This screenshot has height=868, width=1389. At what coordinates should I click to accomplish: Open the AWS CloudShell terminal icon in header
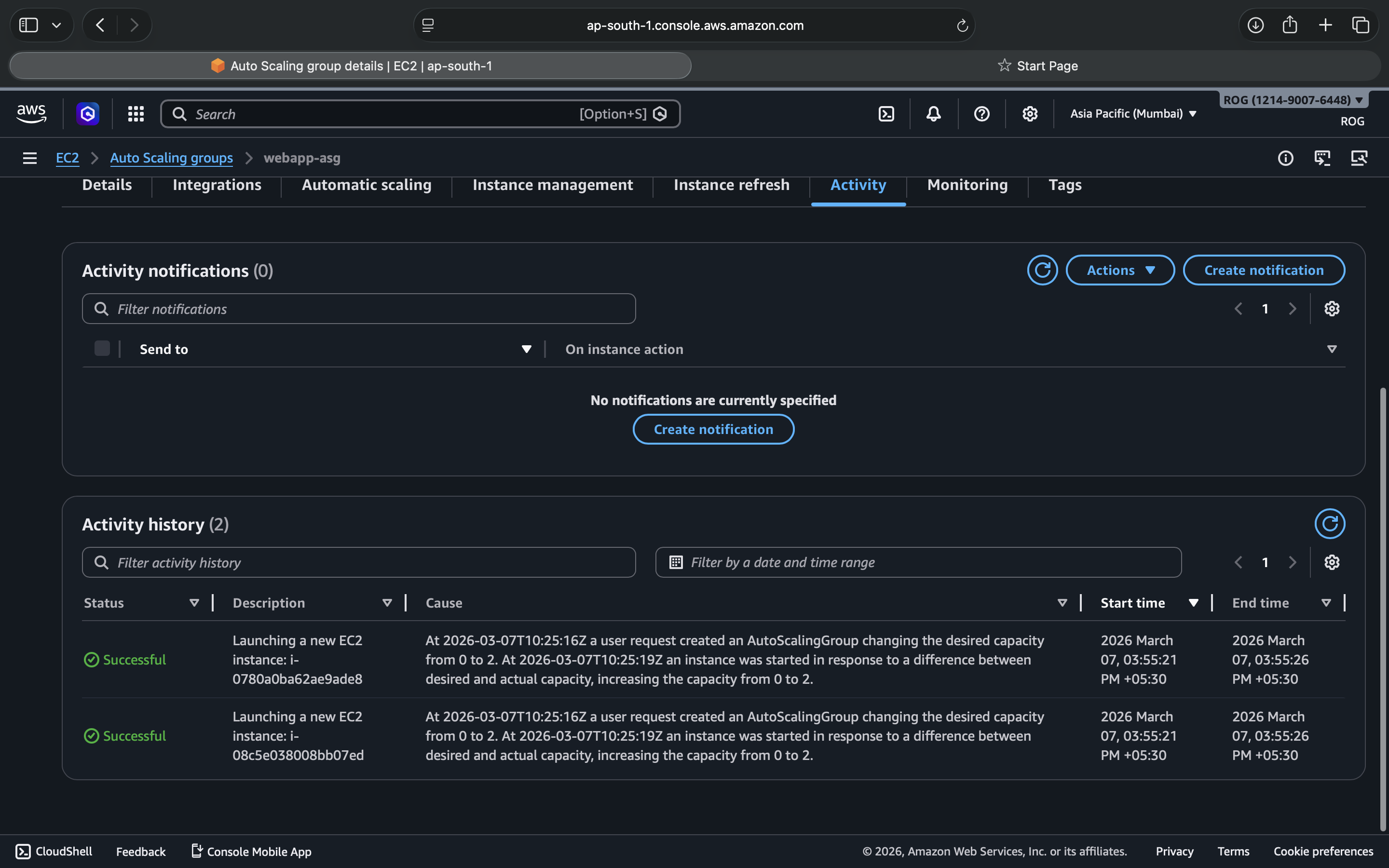point(886,114)
